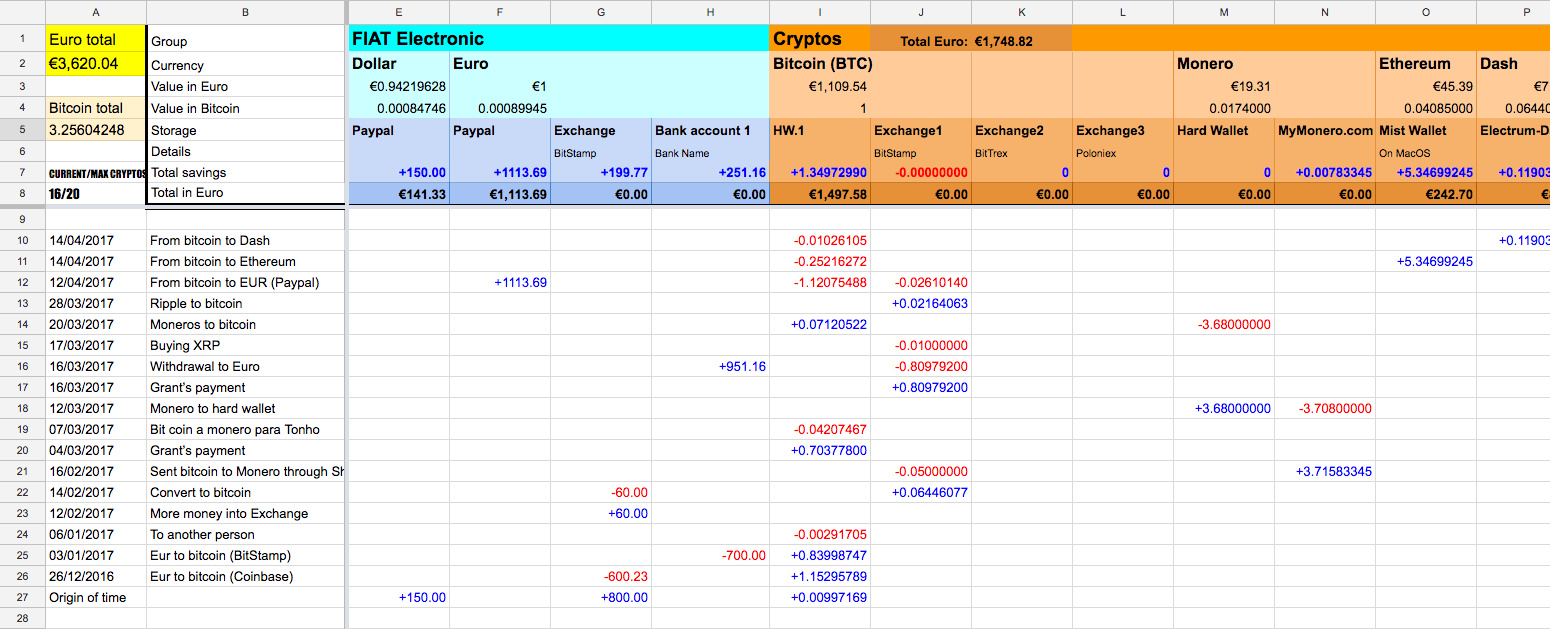Select the €3,620.04 total cell
This screenshot has height=629, width=1550.
click(95, 64)
